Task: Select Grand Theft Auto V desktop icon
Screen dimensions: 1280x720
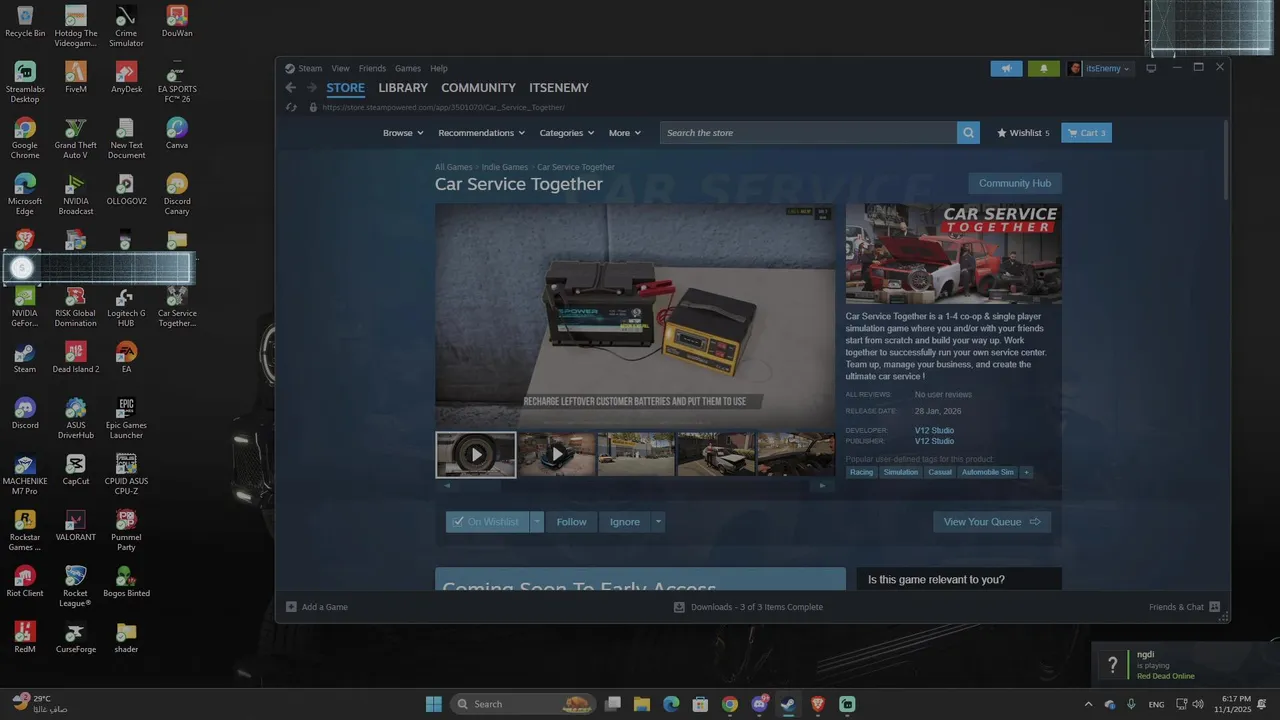Action: pyautogui.click(x=76, y=138)
